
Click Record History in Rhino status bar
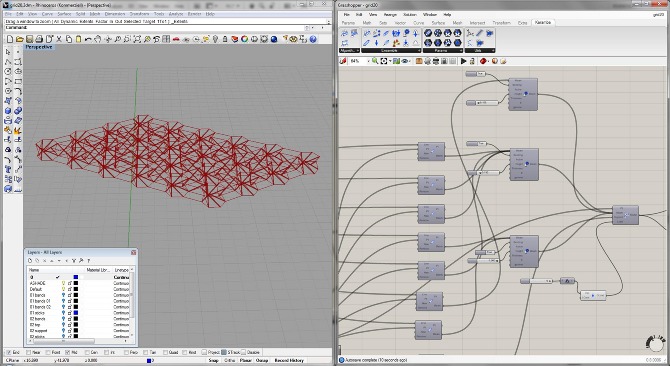pos(289,360)
